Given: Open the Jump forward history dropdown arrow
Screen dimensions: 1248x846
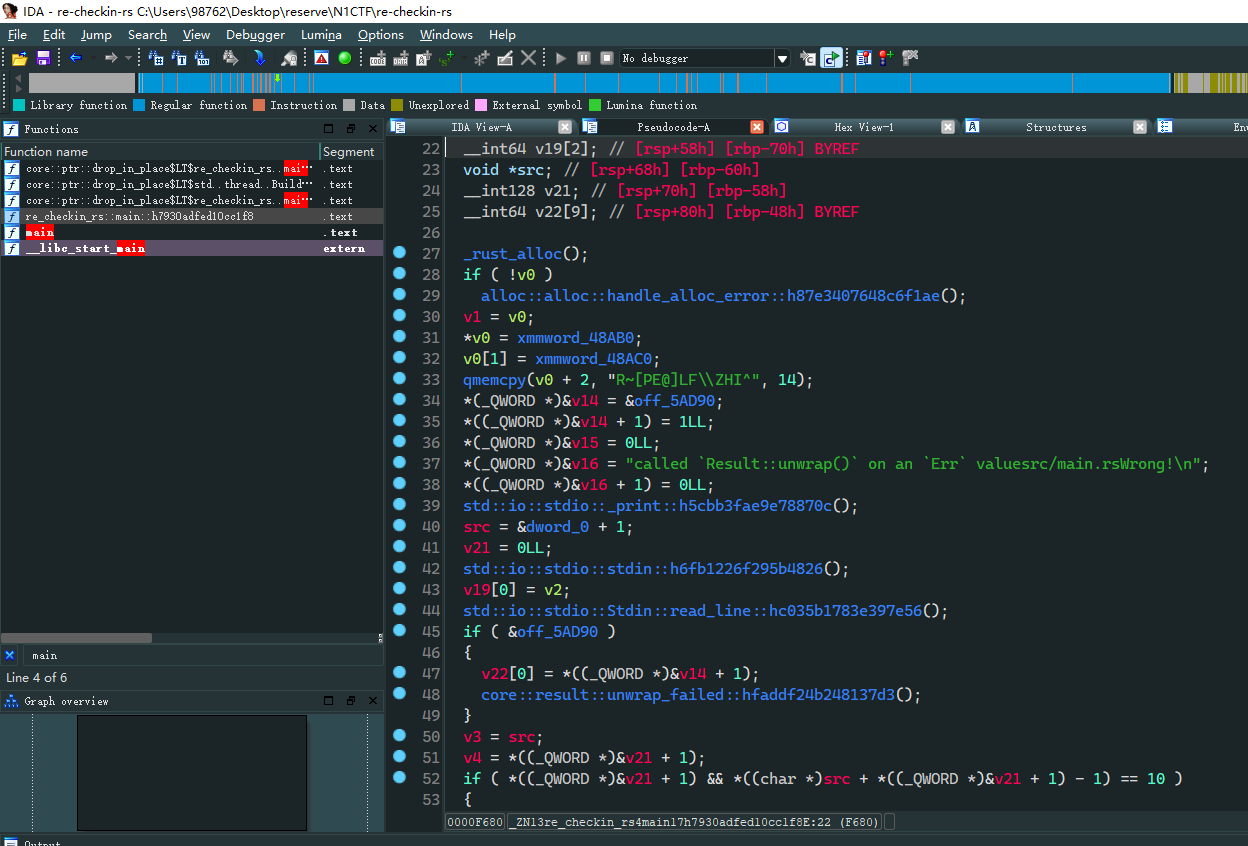Looking at the screenshot, I should (x=128, y=58).
